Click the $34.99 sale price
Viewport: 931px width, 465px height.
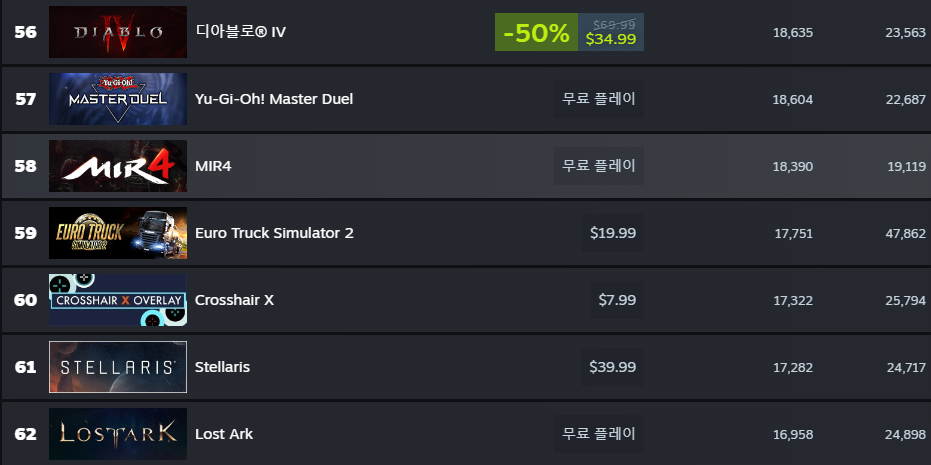point(610,39)
